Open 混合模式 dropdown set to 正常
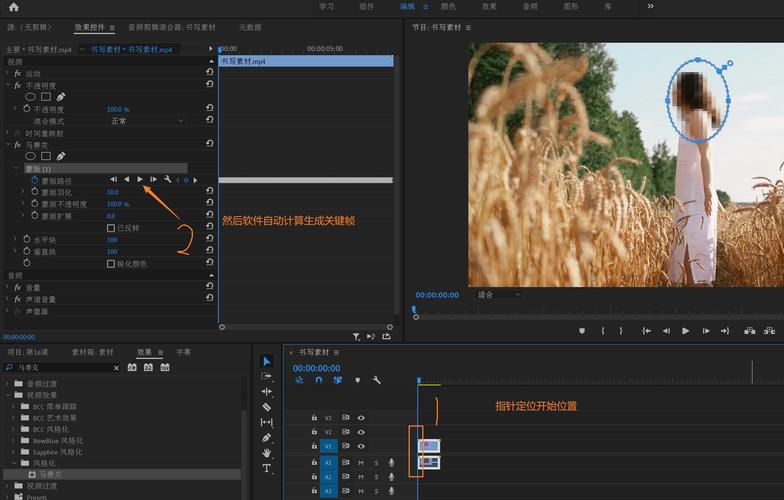The height and width of the screenshot is (500, 784). (x=146, y=121)
